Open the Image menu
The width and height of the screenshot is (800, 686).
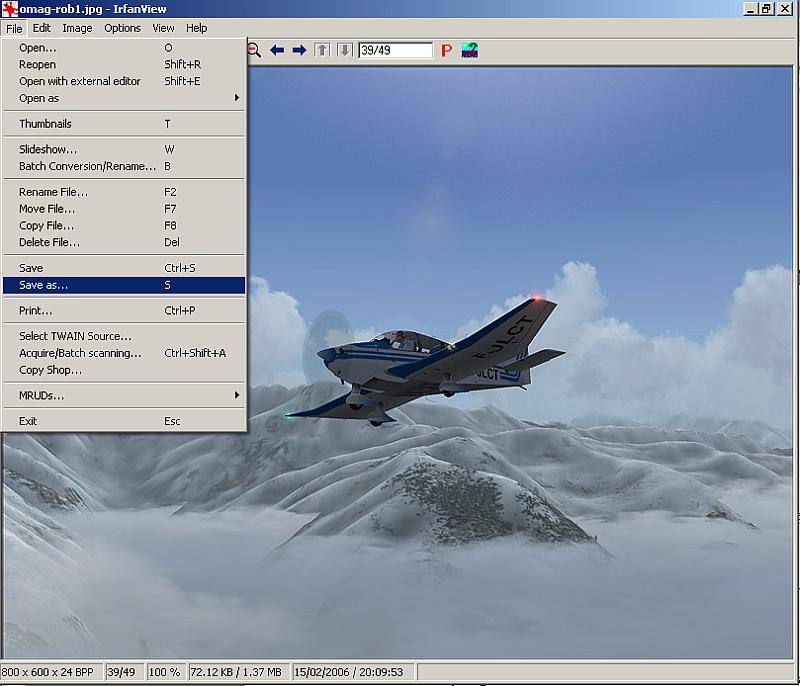tap(77, 28)
